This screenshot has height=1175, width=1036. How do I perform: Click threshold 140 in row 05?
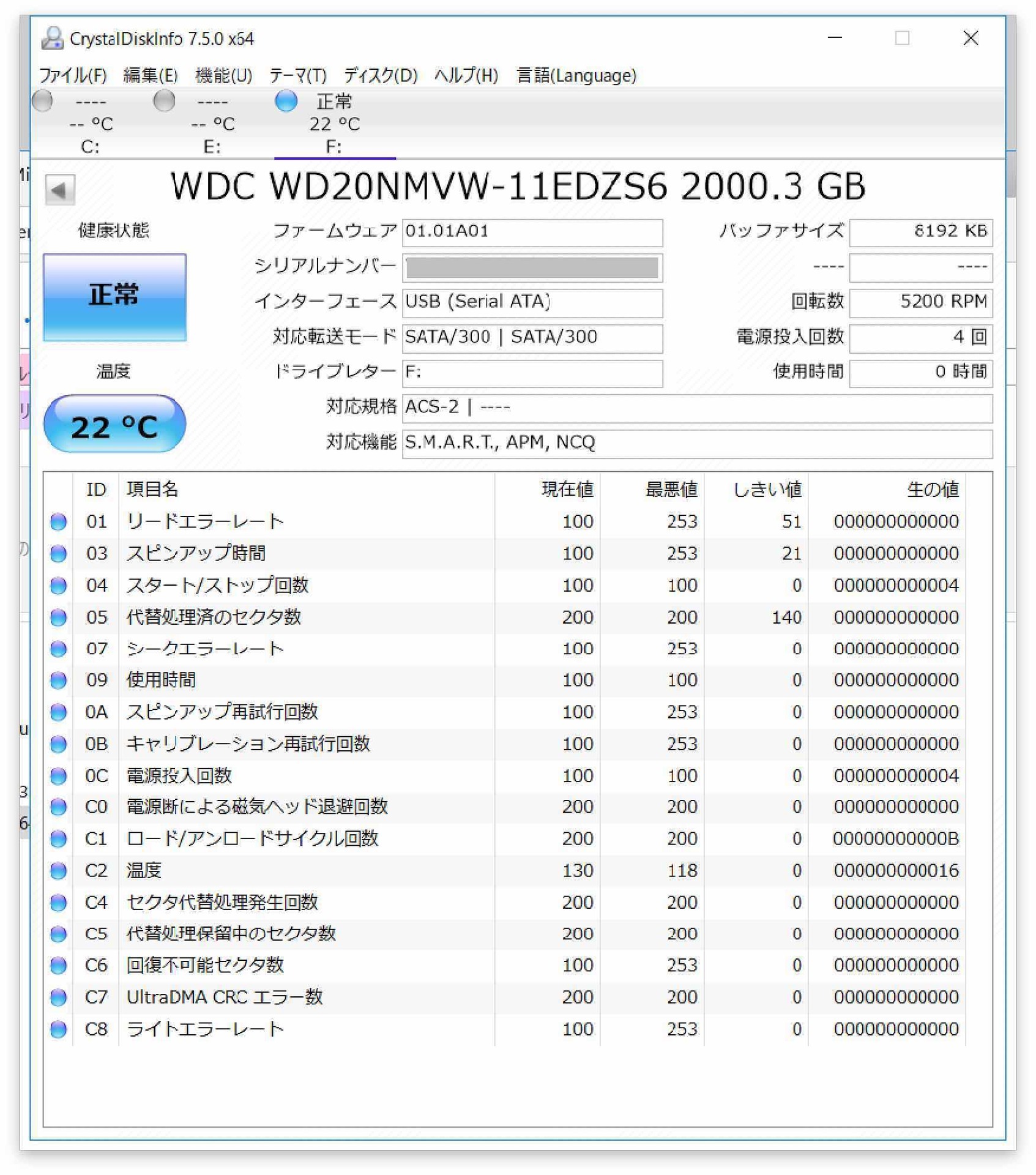pos(787,617)
